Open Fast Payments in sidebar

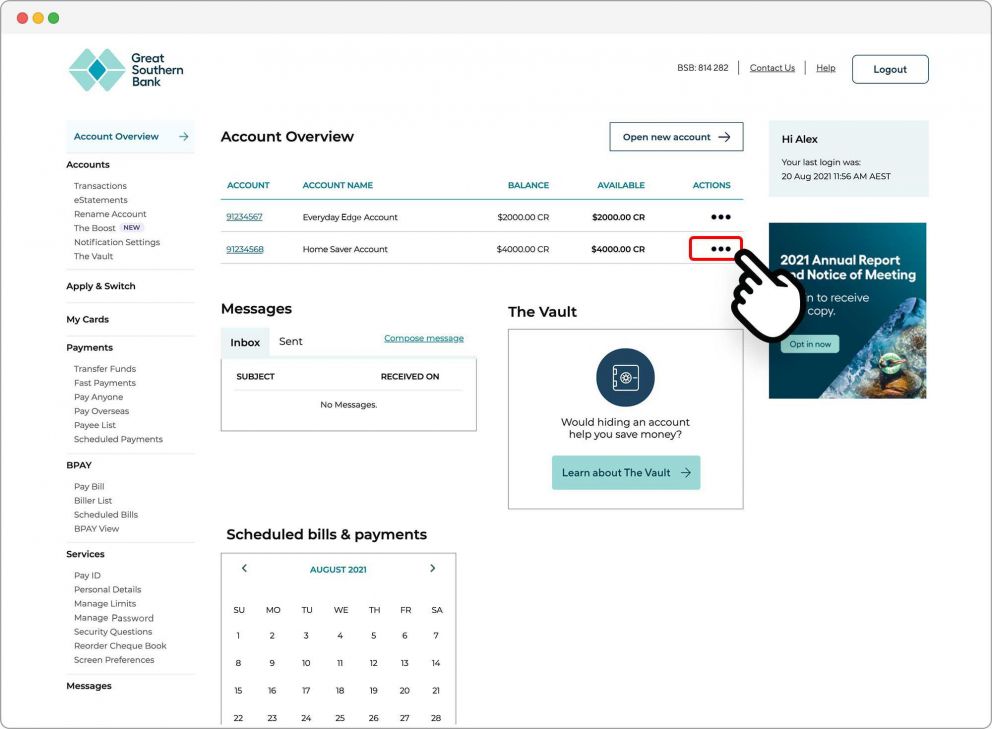[x=105, y=383]
